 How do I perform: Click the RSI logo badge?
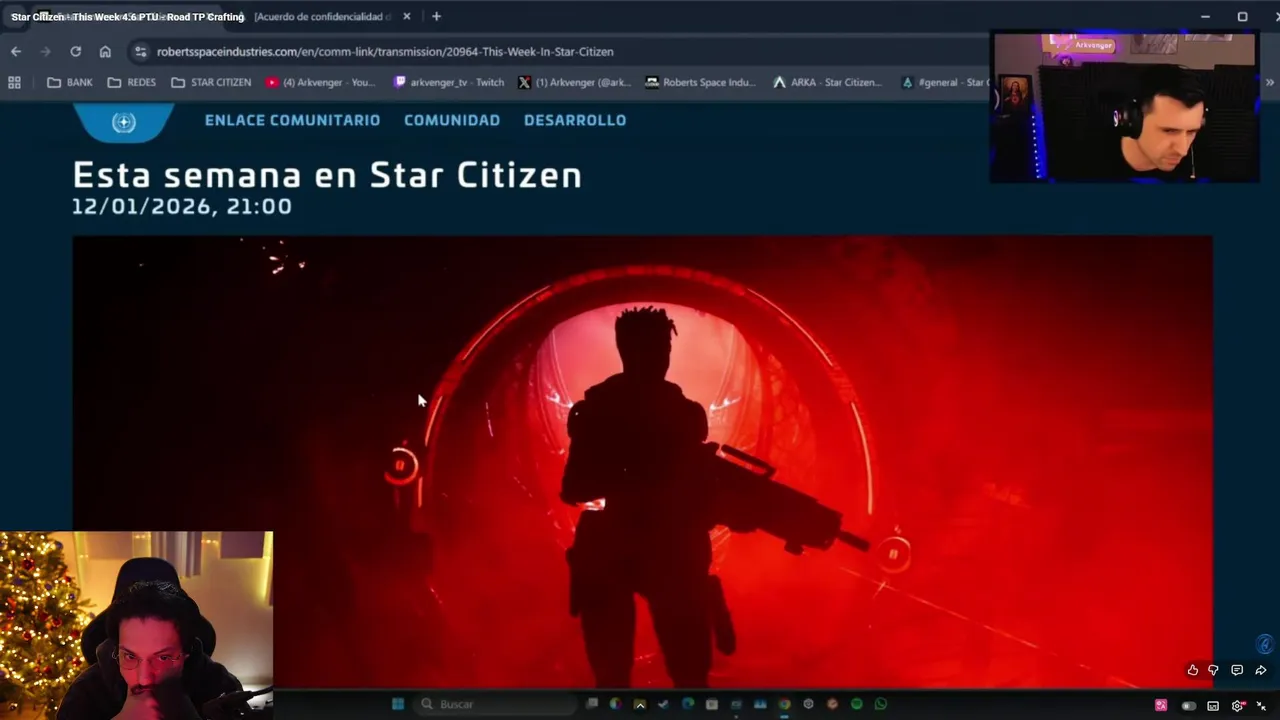124,122
